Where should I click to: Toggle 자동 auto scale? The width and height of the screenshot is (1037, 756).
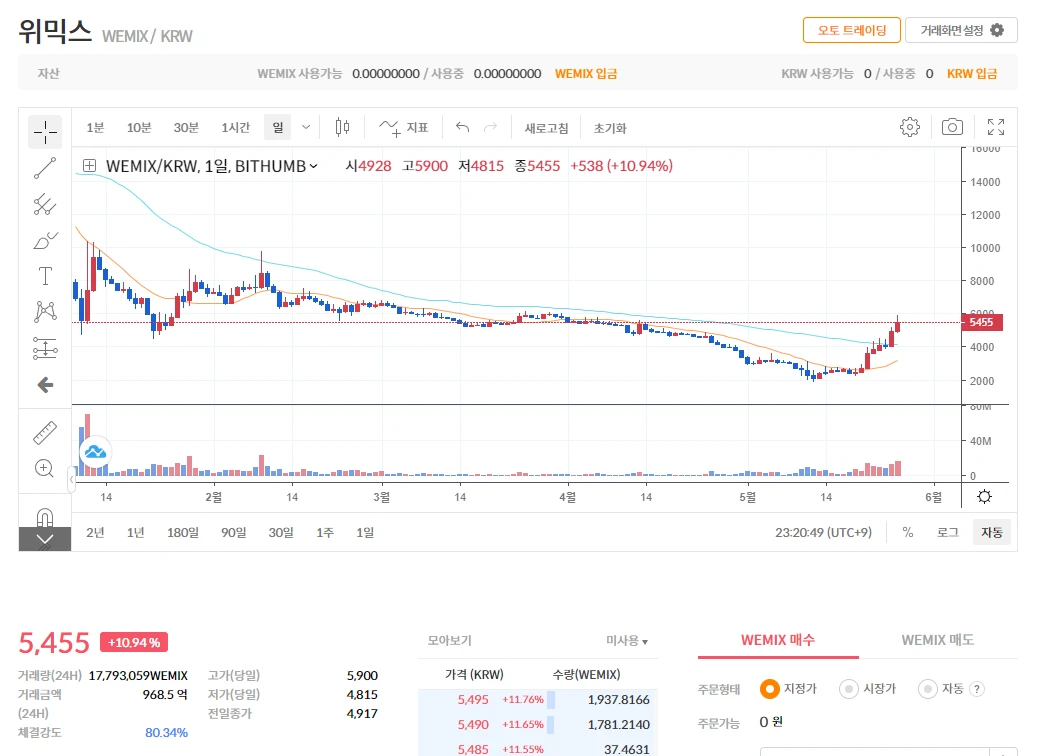click(x=991, y=532)
